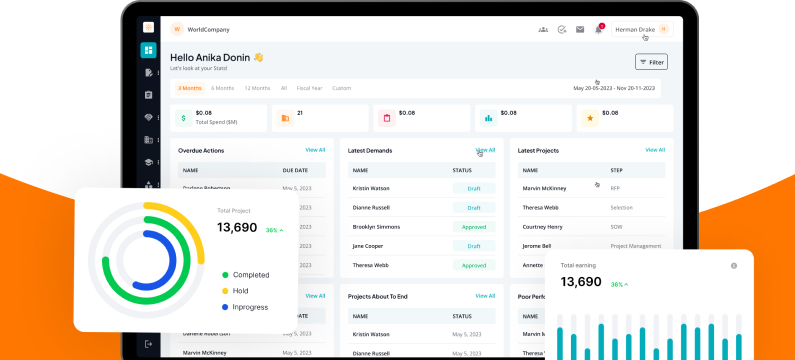Select the diamond sidebar icon
The width and height of the screenshot is (795, 360).
coord(148,117)
